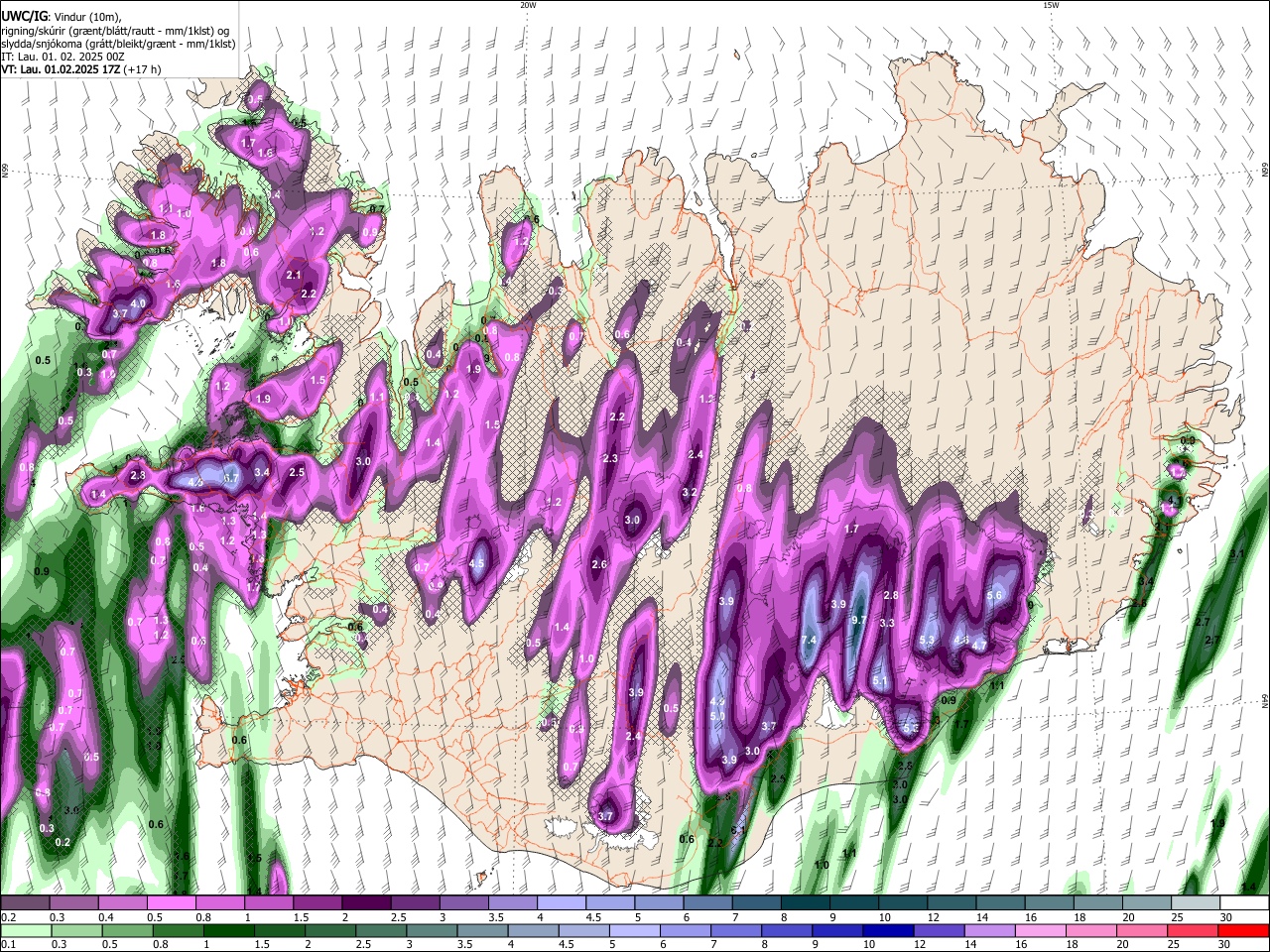Click the UWC/IG title text
This screenshot has height=952, width=1270.
[23, 15]
